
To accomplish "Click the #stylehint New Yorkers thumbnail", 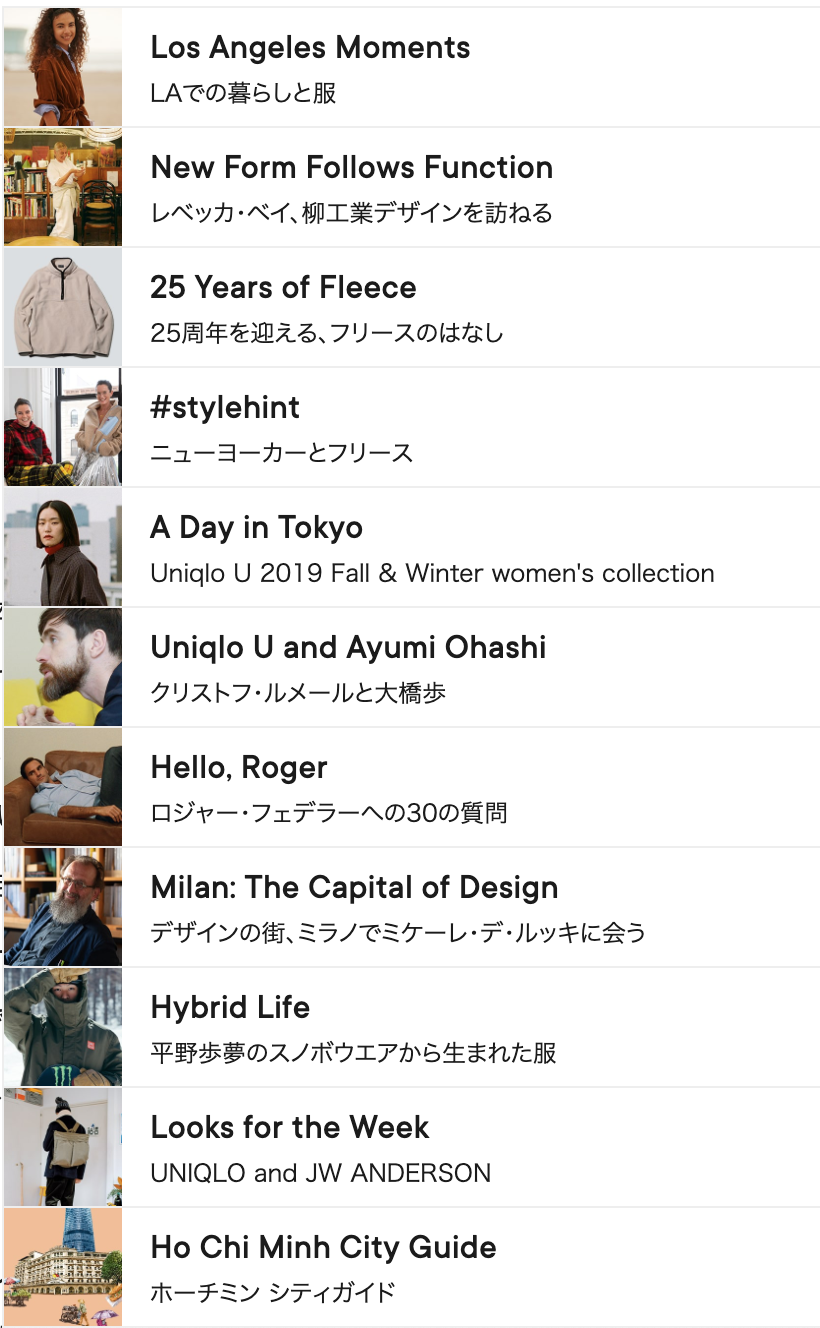I will [x=62, y=427].
